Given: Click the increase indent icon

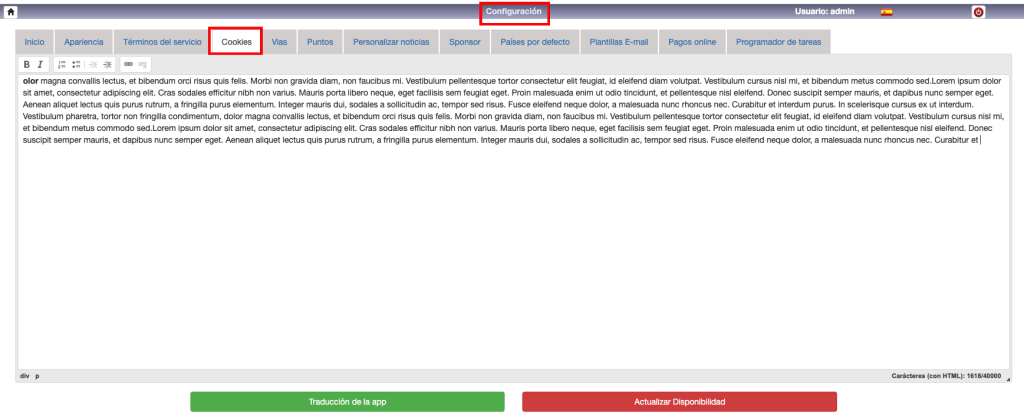Looking at the screenshot, I should coord(107,64).
